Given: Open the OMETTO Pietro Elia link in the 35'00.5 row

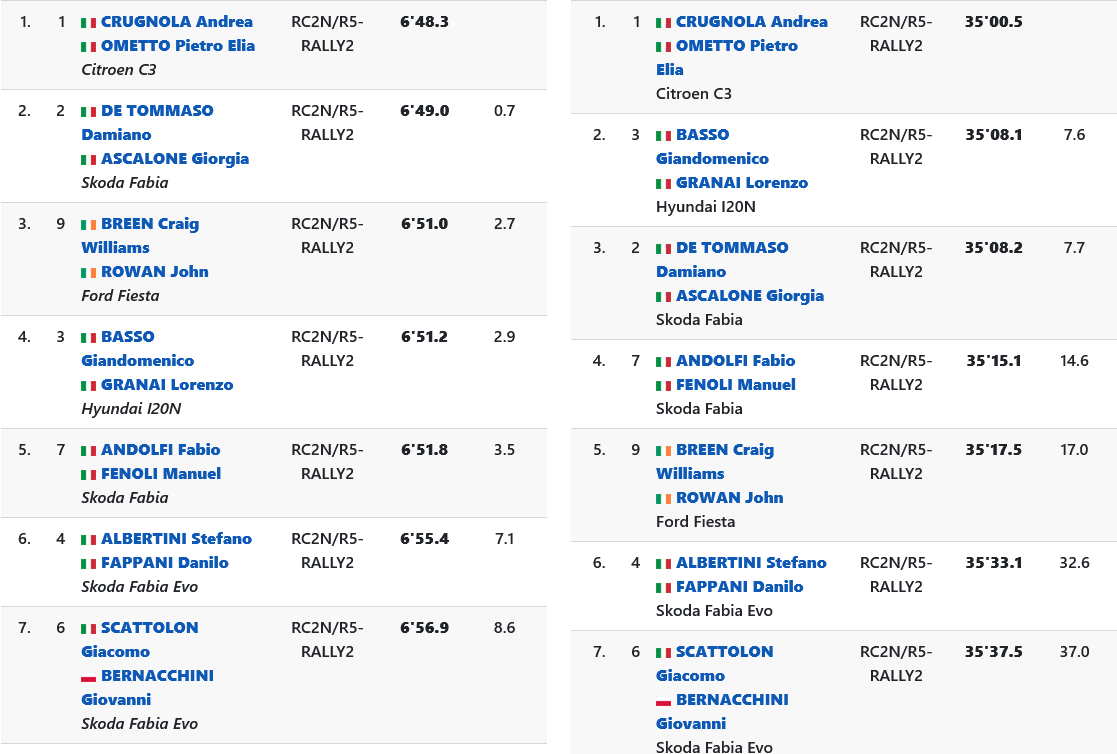Looking at the screenshot, I should [x=736, y=46].
